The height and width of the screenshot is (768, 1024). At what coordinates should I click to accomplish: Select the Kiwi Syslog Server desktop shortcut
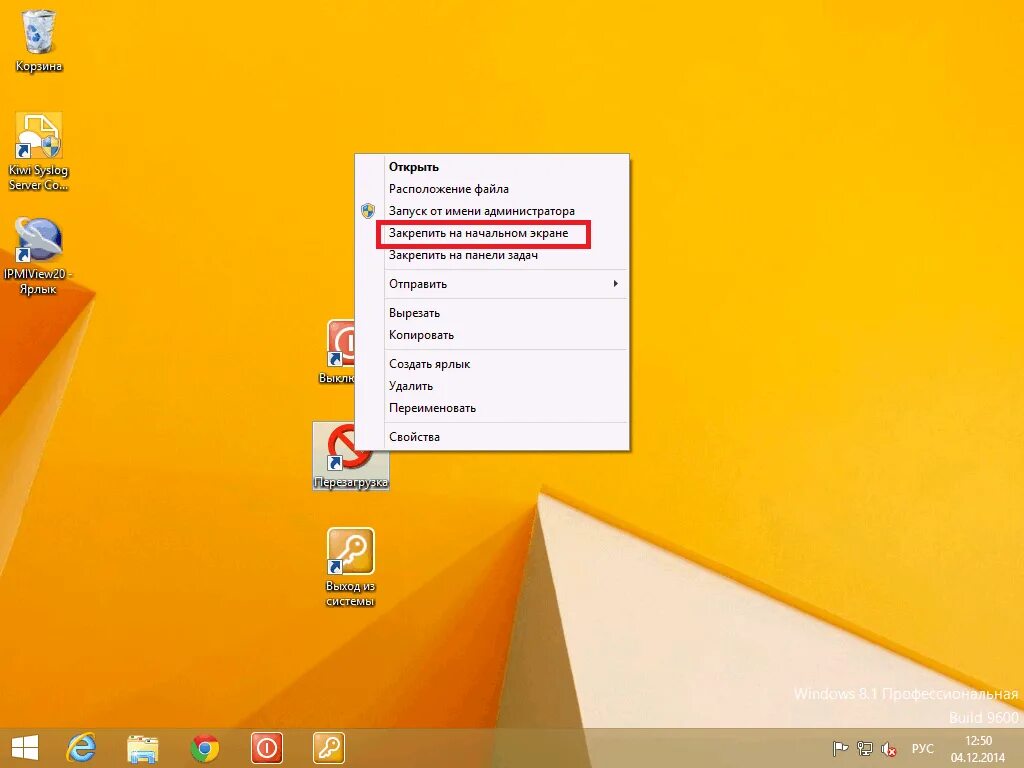pyautogui.click(x=39, y=152)
